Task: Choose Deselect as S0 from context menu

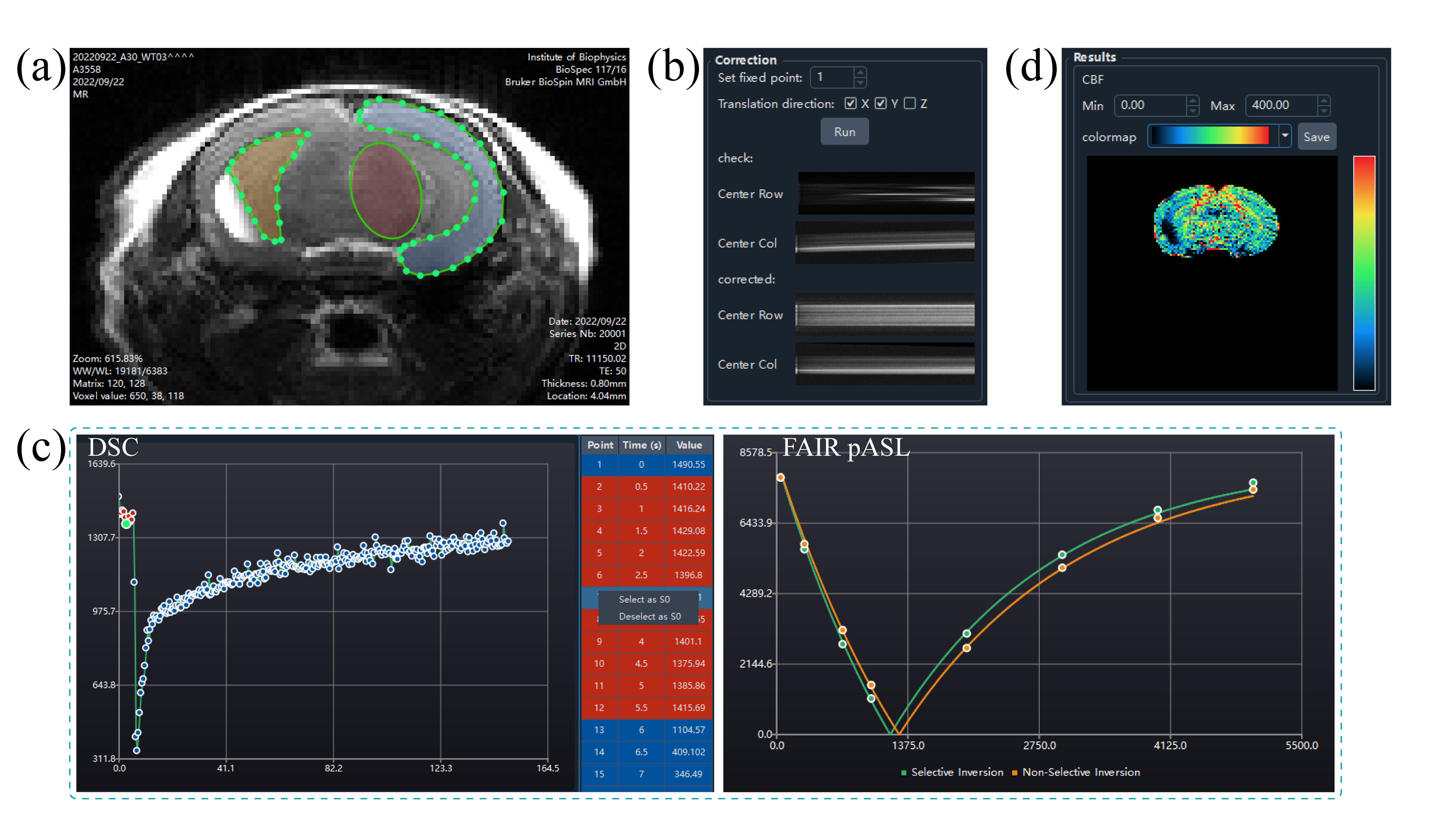Action: pos(649,616)
